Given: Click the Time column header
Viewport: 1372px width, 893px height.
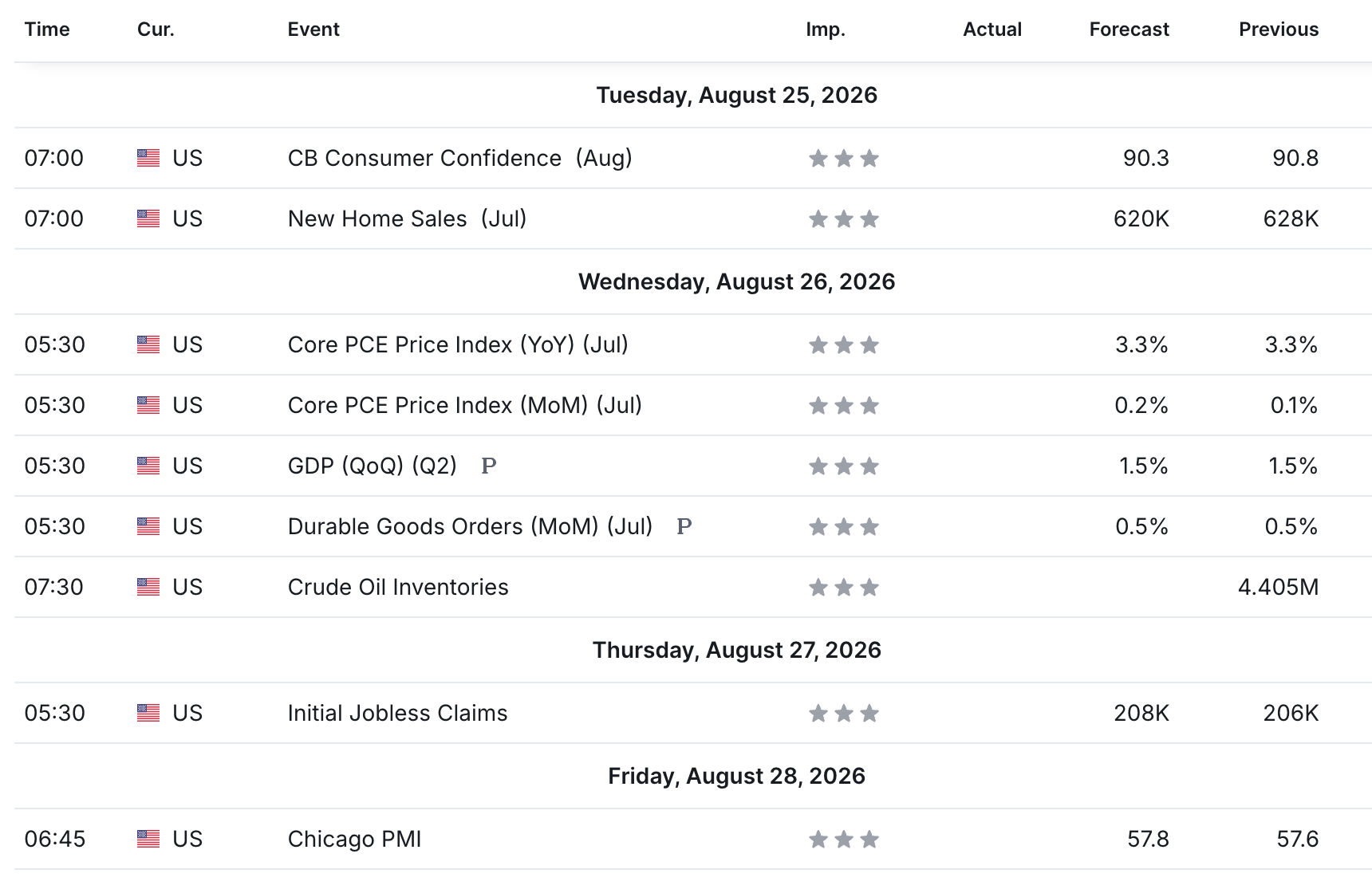Looking at the screenshot, I should [47, 30].
